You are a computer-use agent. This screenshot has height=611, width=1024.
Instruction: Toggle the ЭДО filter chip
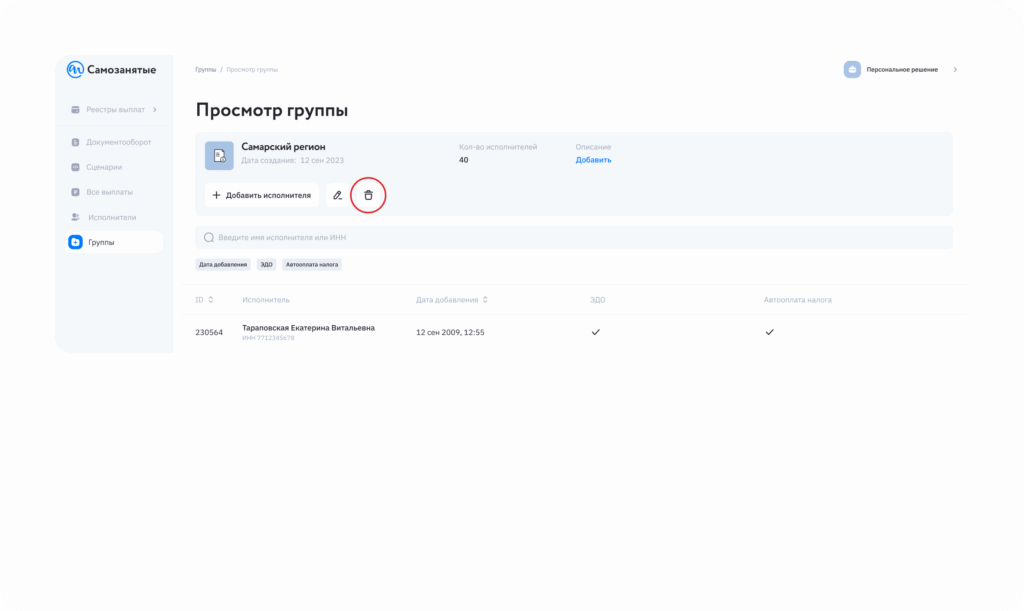[x=266, y=265]
